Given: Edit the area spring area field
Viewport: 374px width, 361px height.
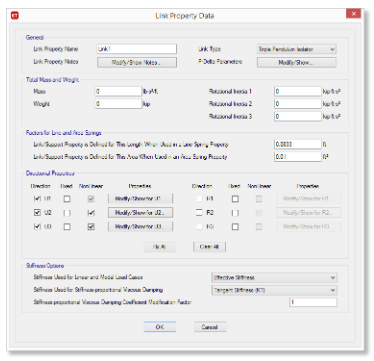Looking at the screenshot, I should (298, 157).
